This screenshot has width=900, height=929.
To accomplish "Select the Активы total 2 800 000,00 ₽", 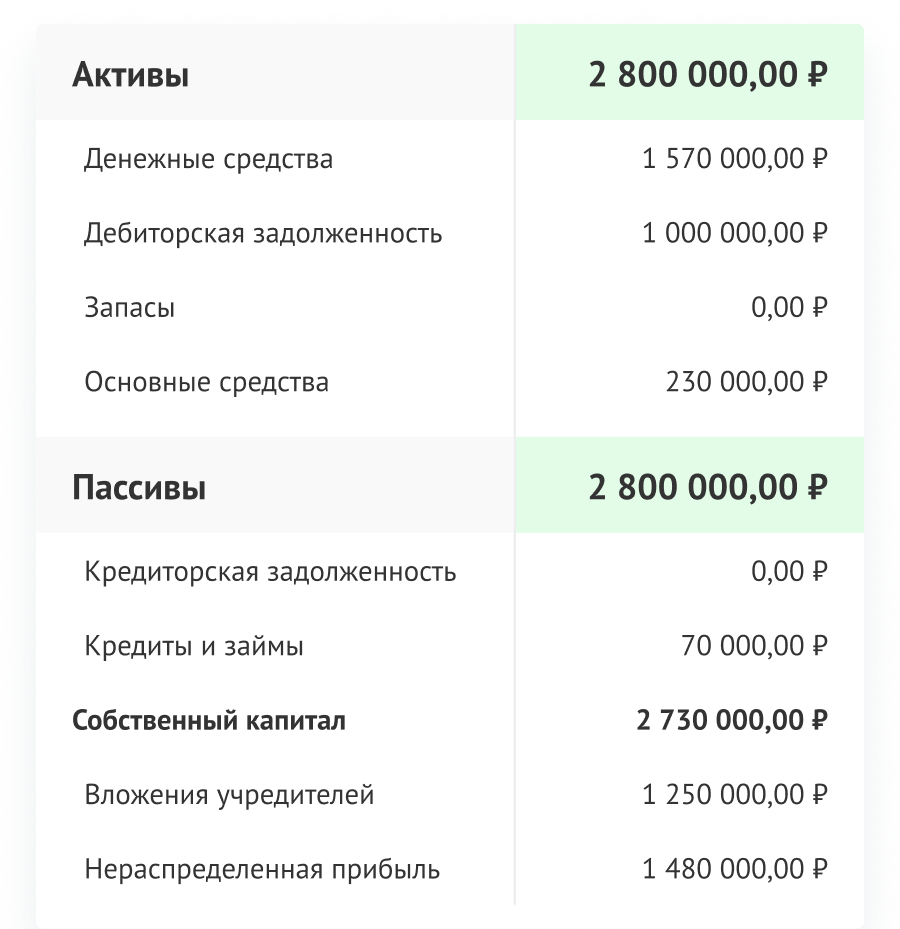I will 708,75.
